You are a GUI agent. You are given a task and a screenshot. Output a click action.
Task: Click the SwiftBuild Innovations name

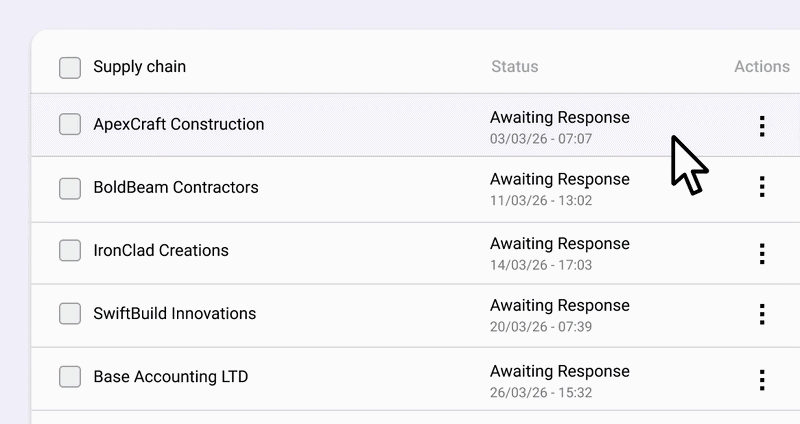tap(174, 314)
